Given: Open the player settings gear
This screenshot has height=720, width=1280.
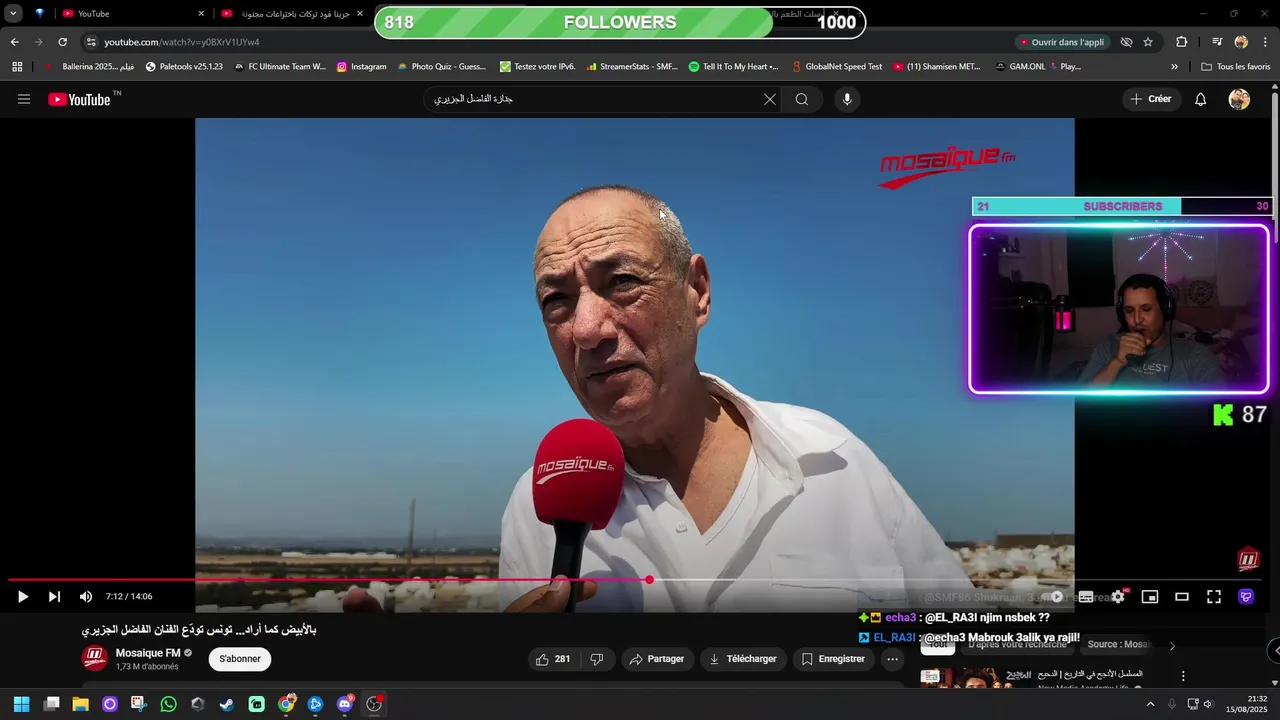Looking at the screenshot, I should [1118, 597].
